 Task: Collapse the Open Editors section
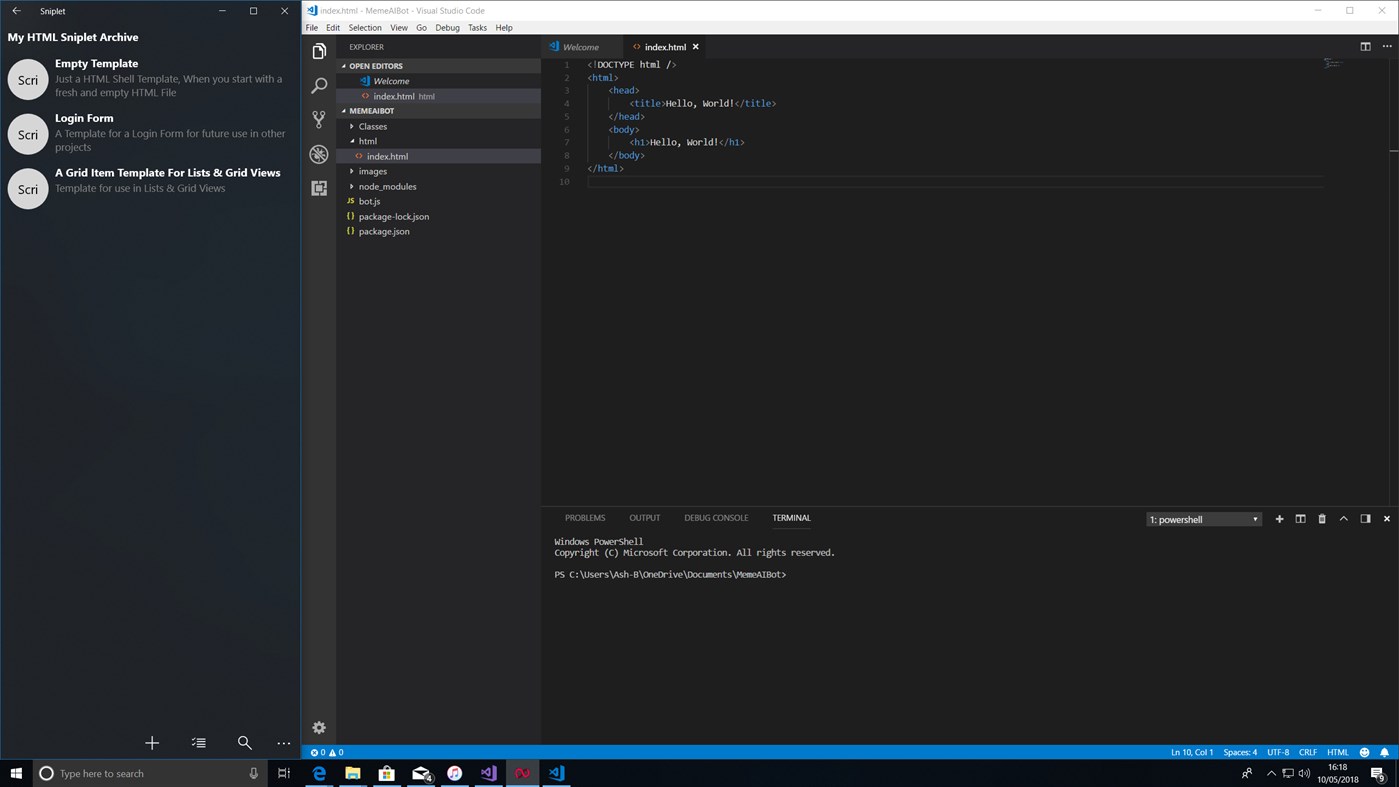(x=439, y=66)
